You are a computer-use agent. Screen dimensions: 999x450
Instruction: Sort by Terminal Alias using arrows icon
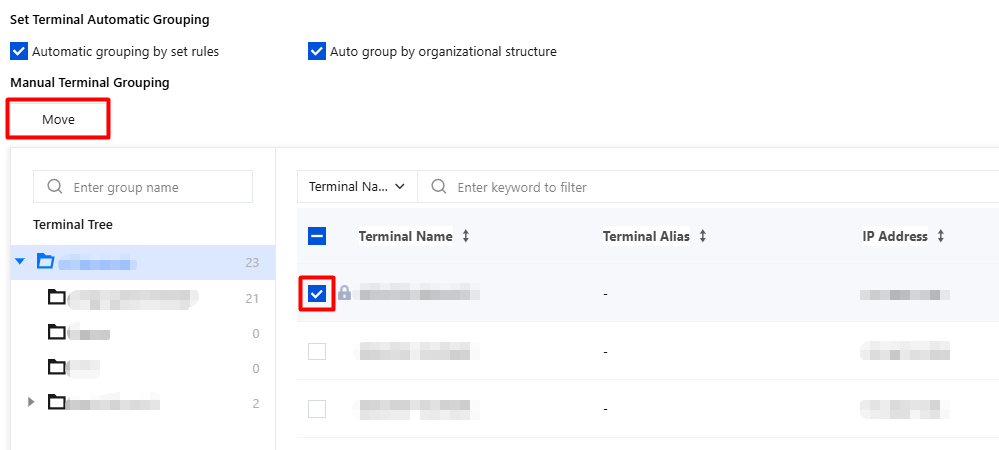point(703,236)
